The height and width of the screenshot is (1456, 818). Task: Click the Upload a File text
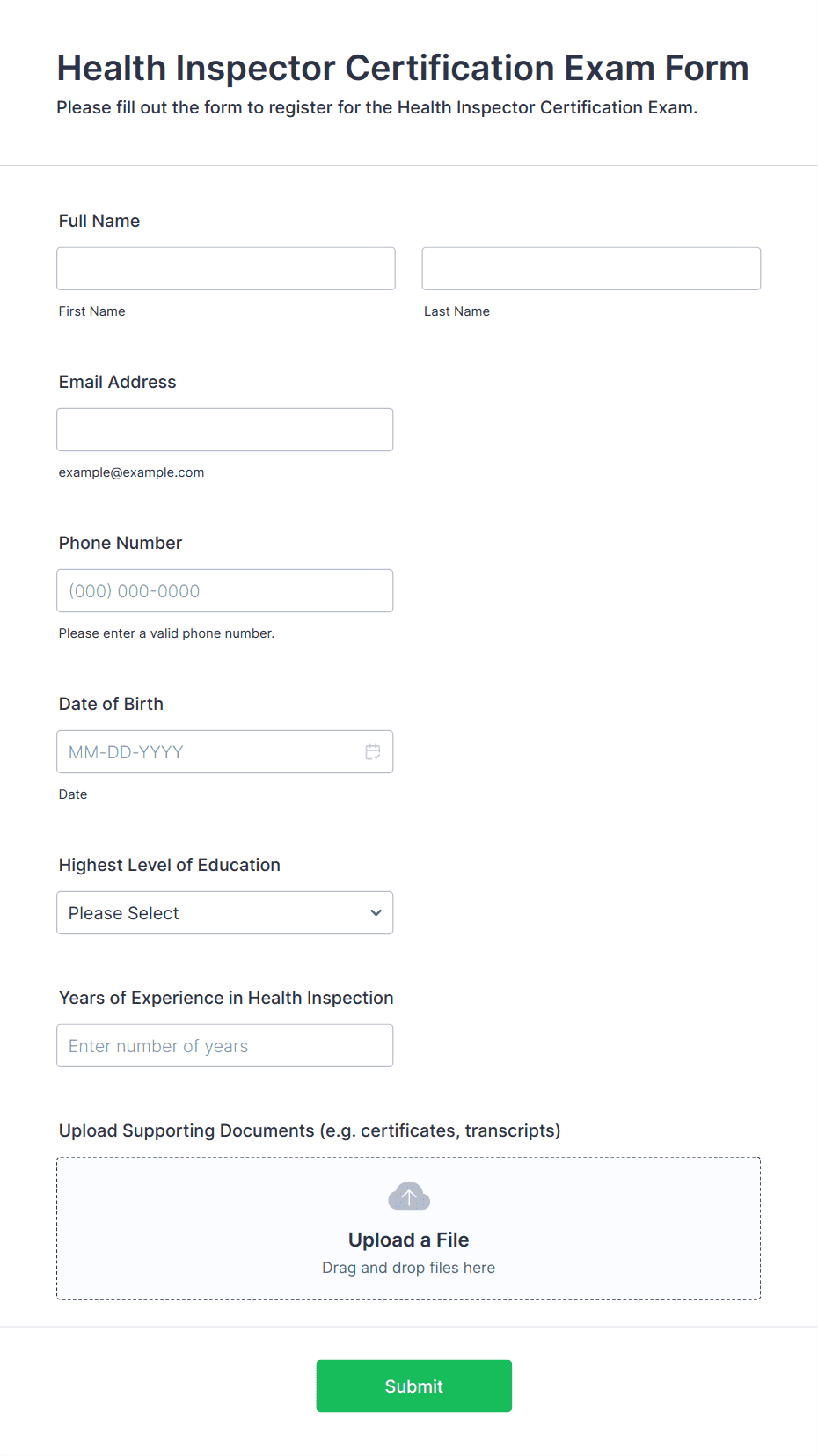[x=409, y=1240]
